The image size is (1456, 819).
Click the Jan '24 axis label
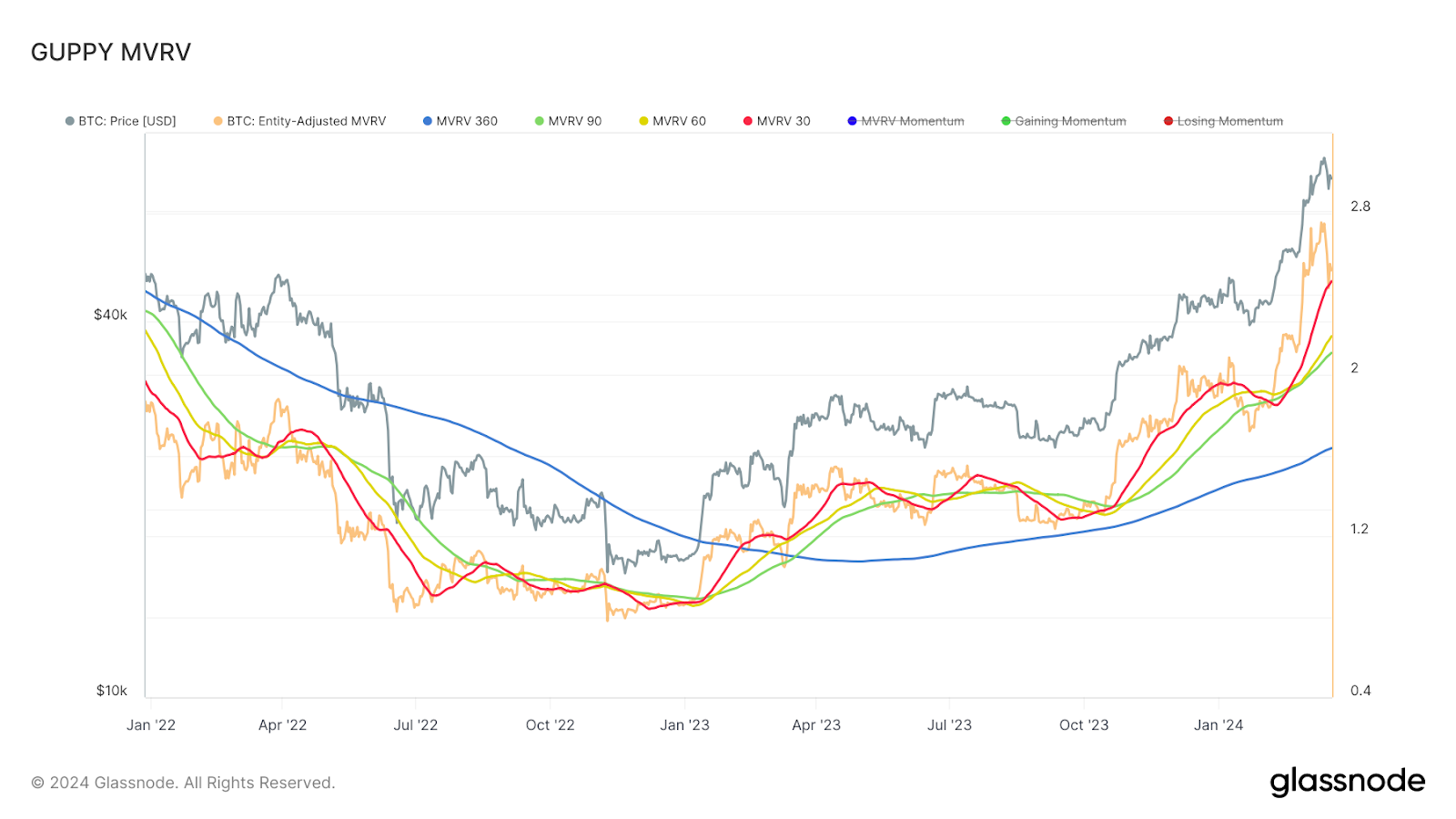tap(1218, 725)
